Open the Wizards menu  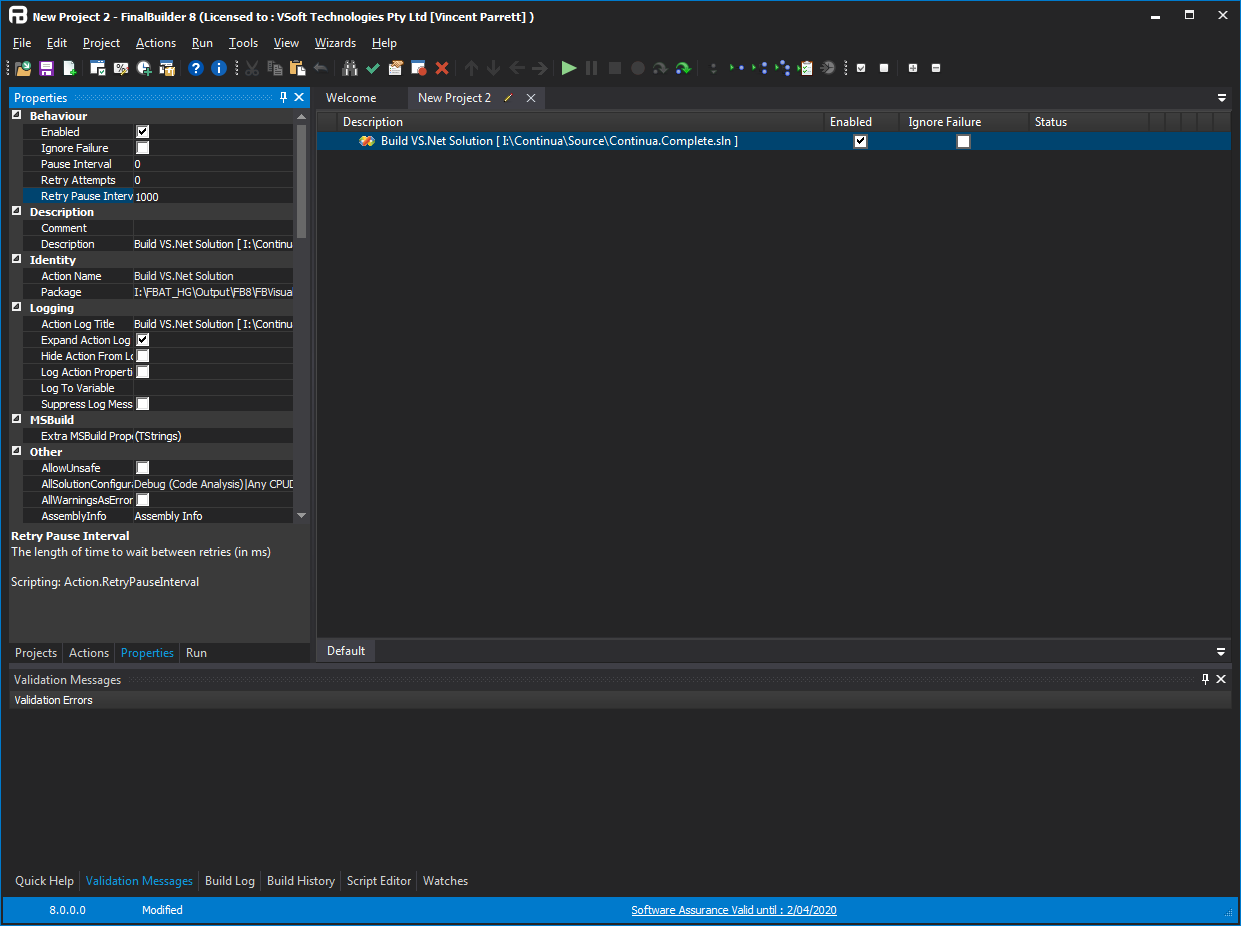335,43
